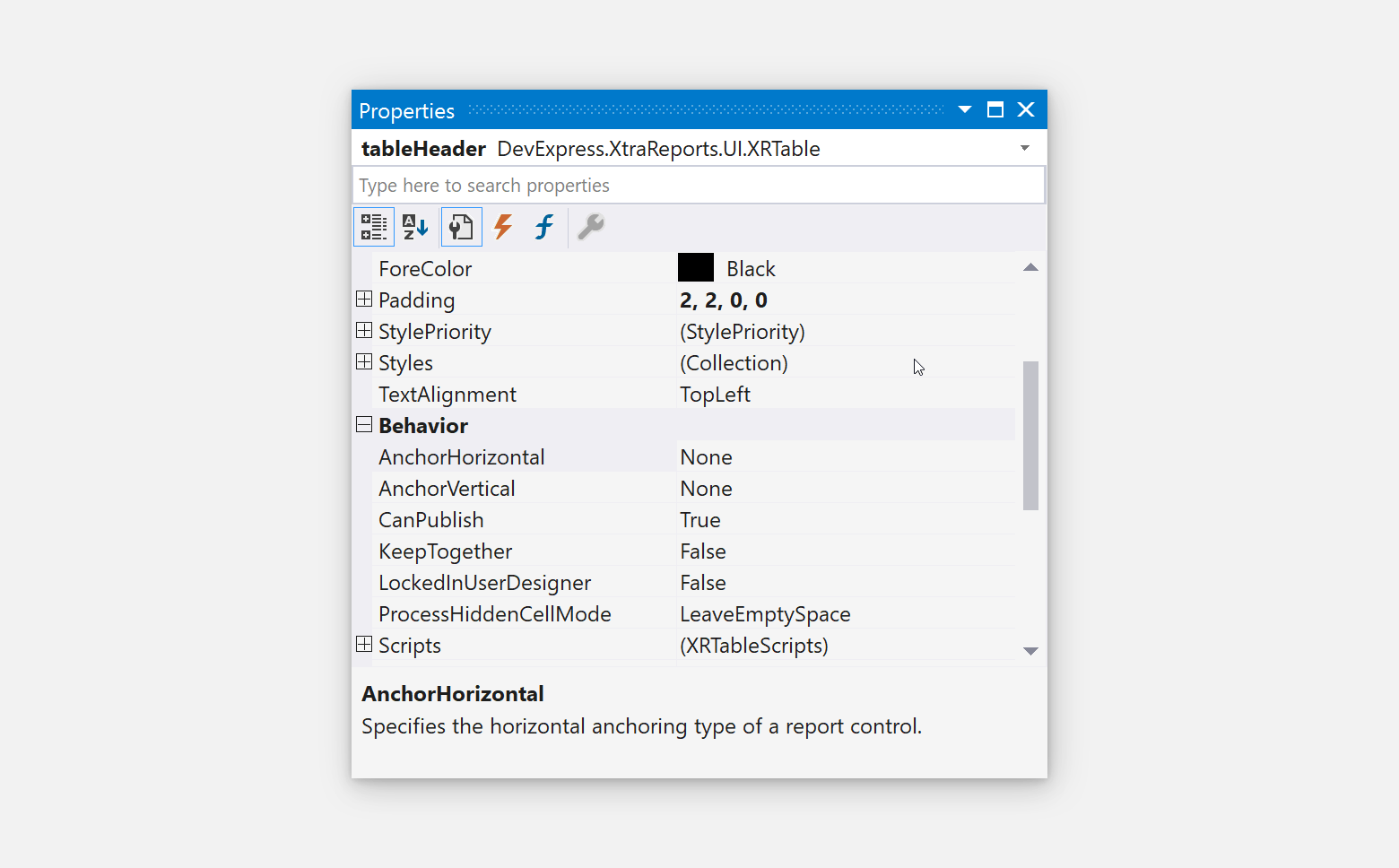
Task: Focus the search properties field
Action: point(699,186)
